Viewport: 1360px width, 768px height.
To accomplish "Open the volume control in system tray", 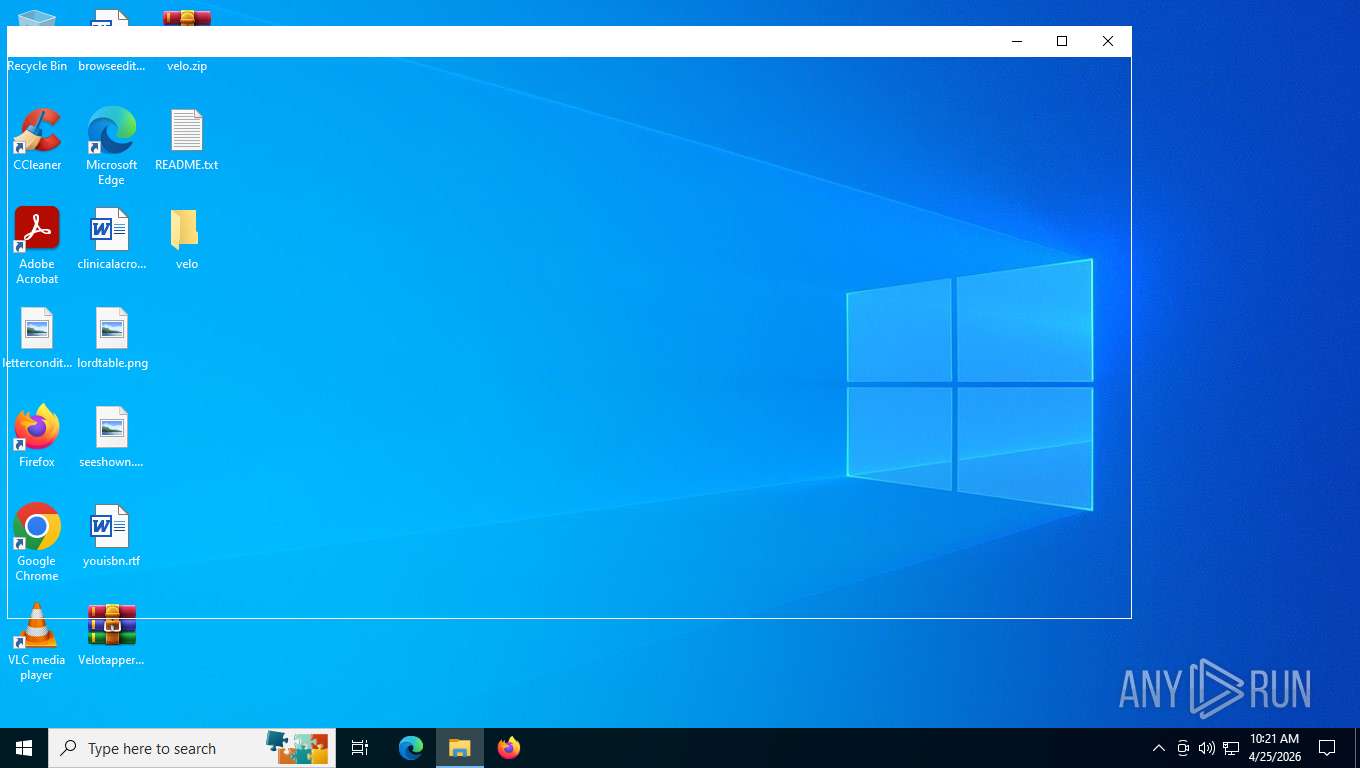I will pos(1207,748).
